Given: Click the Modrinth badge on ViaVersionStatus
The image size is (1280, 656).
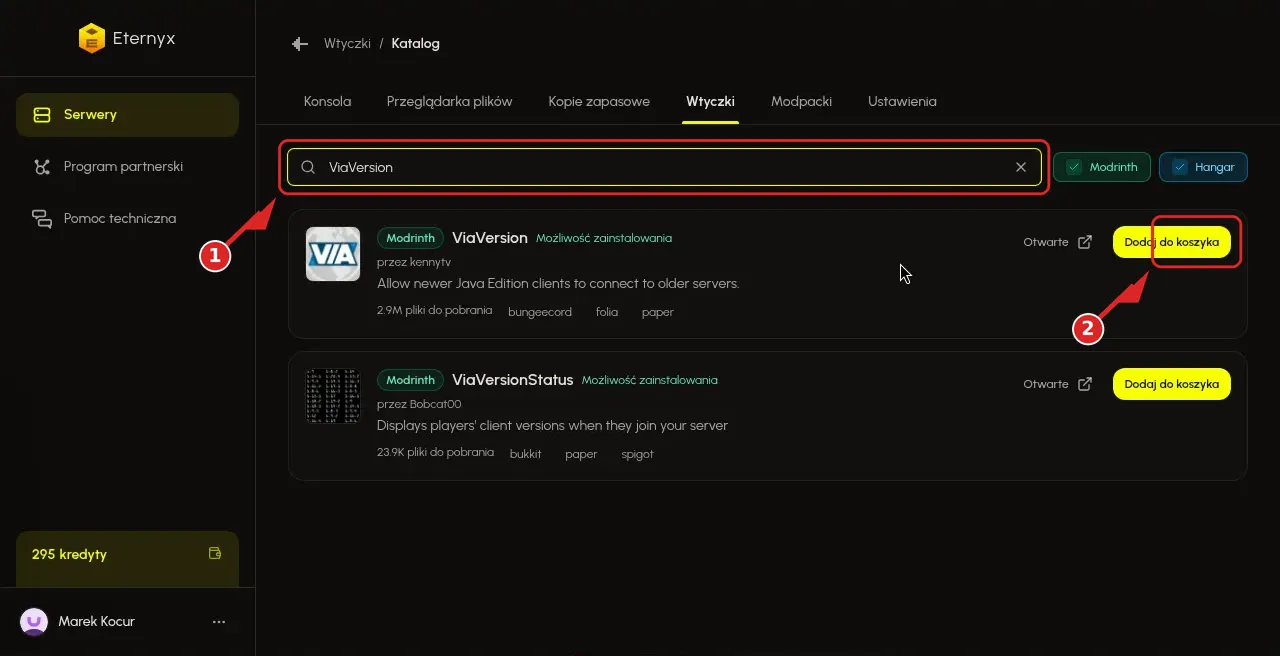Looking at the screenshot, I should click(411, 380).
